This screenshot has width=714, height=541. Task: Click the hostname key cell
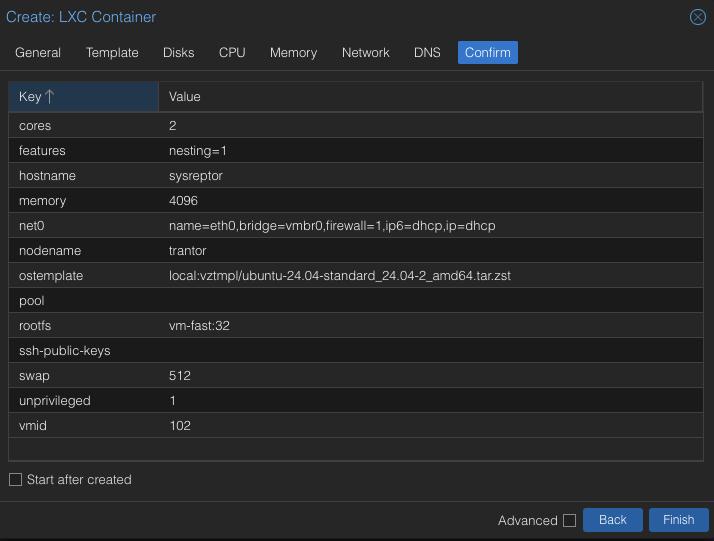[83, 176]
